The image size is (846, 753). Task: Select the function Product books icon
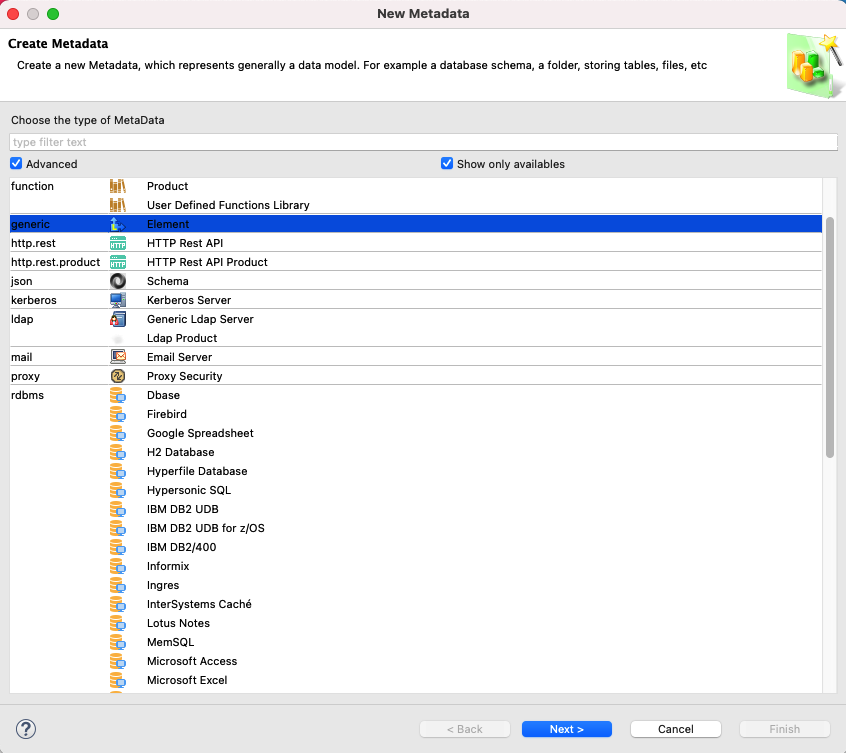(118, 186)
